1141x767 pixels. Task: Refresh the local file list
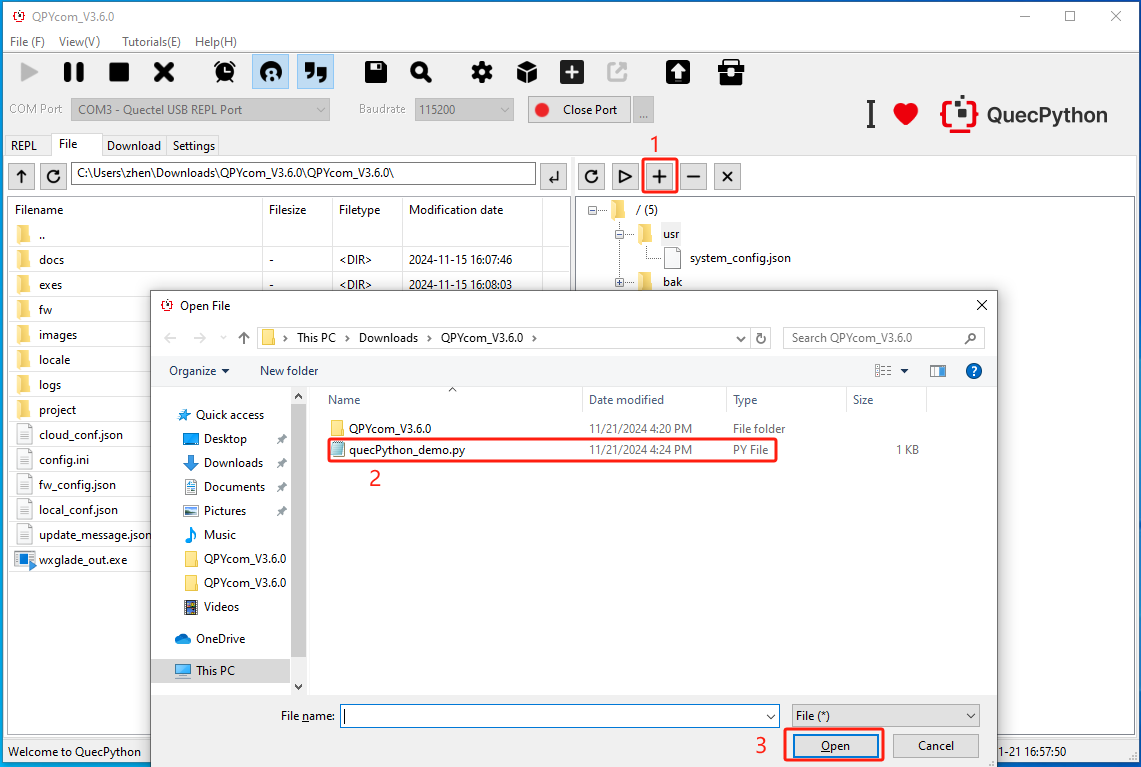pos(53,176)
